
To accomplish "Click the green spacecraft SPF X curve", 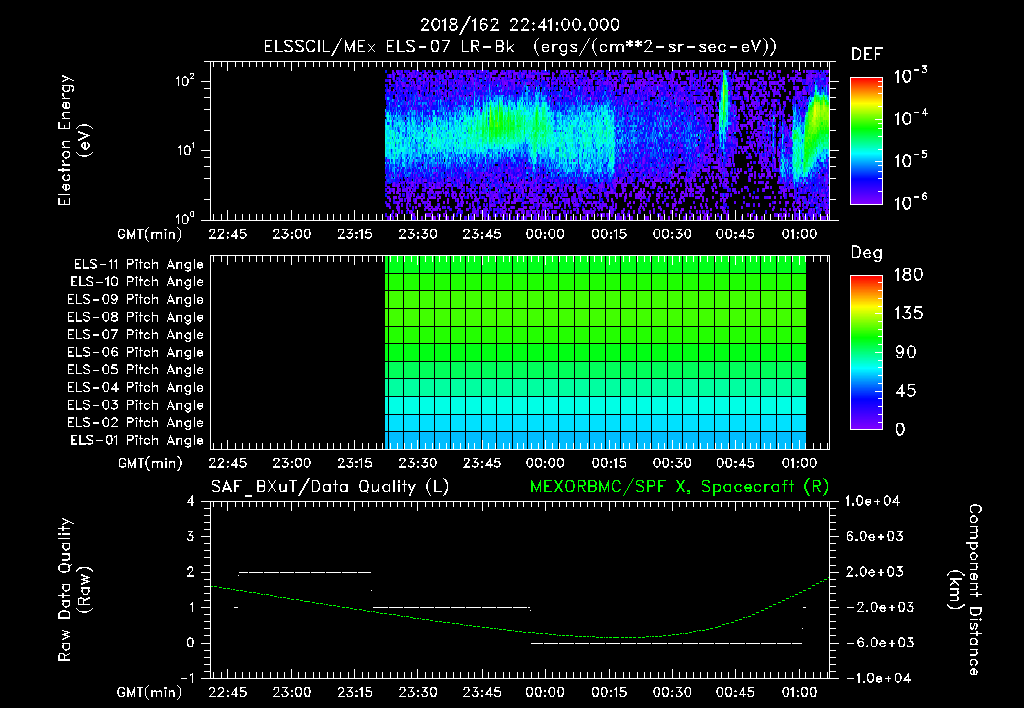I will [520, 608].
